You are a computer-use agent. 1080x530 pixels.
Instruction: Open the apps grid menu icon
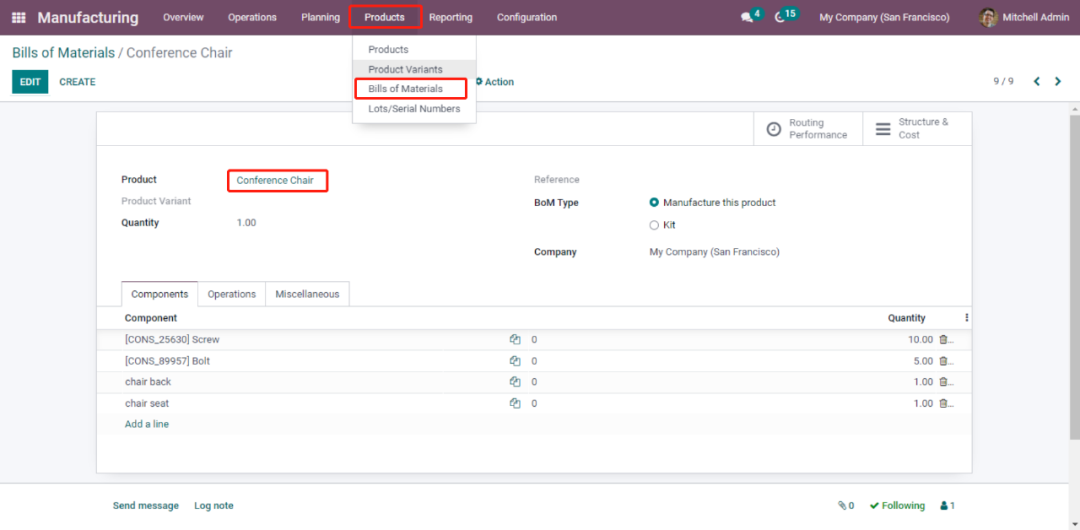[x=19, y=17]
